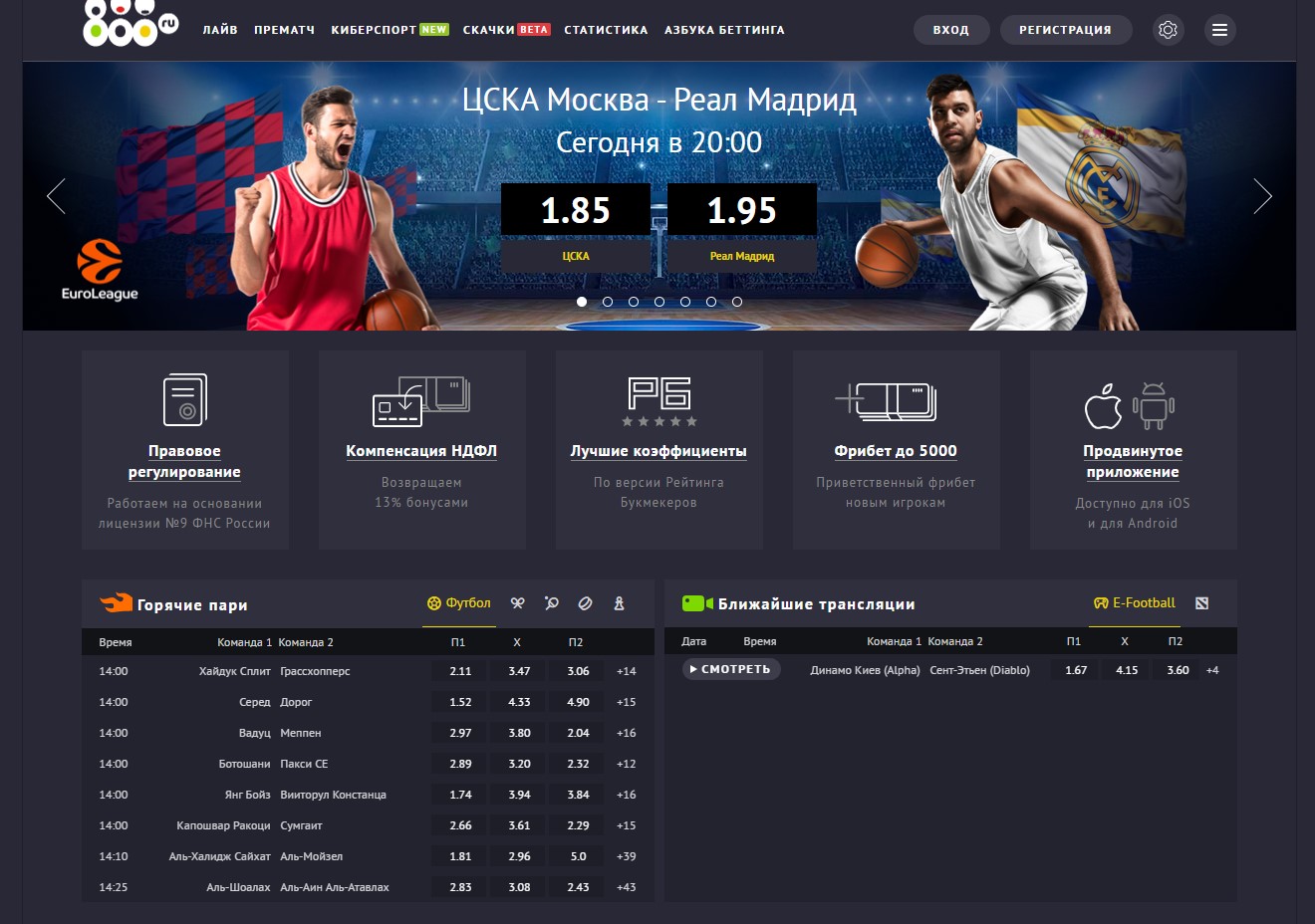Jump to the third banner slide dot
This screenshot has height=924, width=1315.
634,302
